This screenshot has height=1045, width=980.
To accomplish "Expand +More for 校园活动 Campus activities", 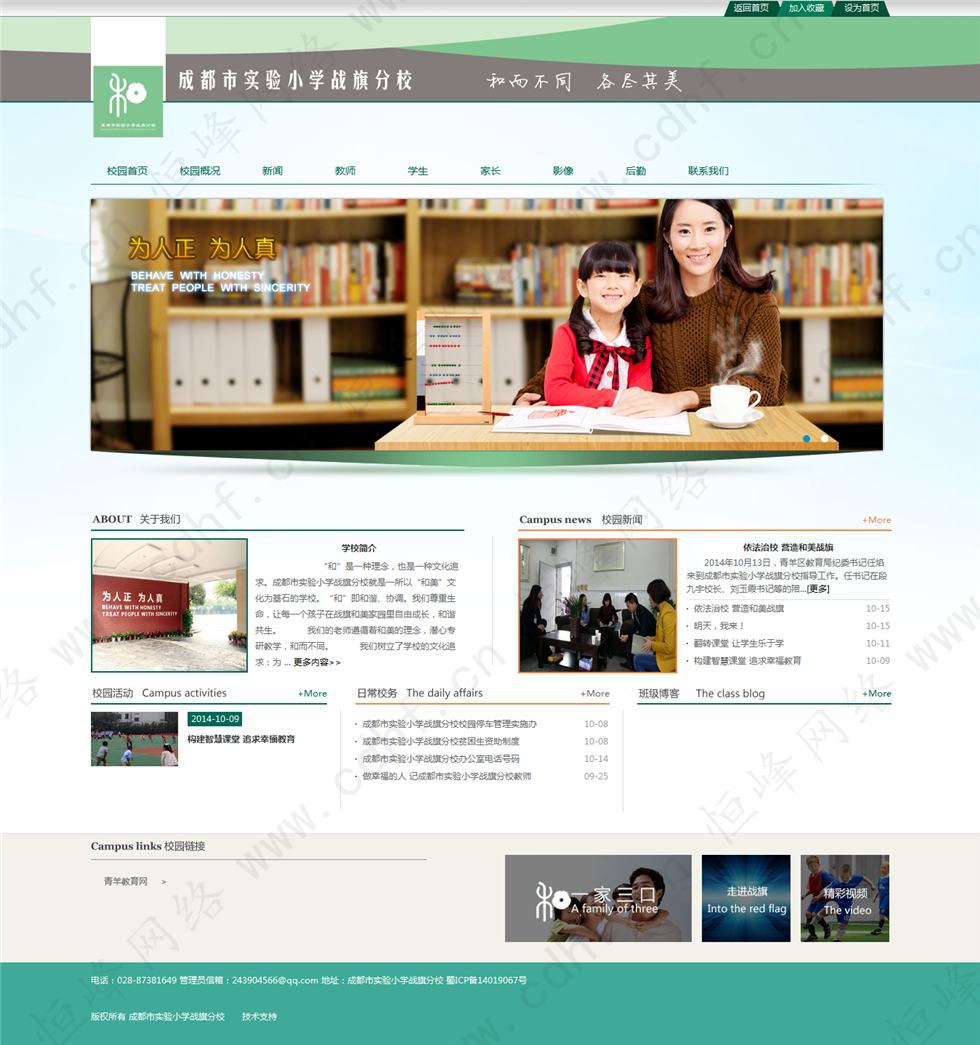I will [x=312, y=693].
